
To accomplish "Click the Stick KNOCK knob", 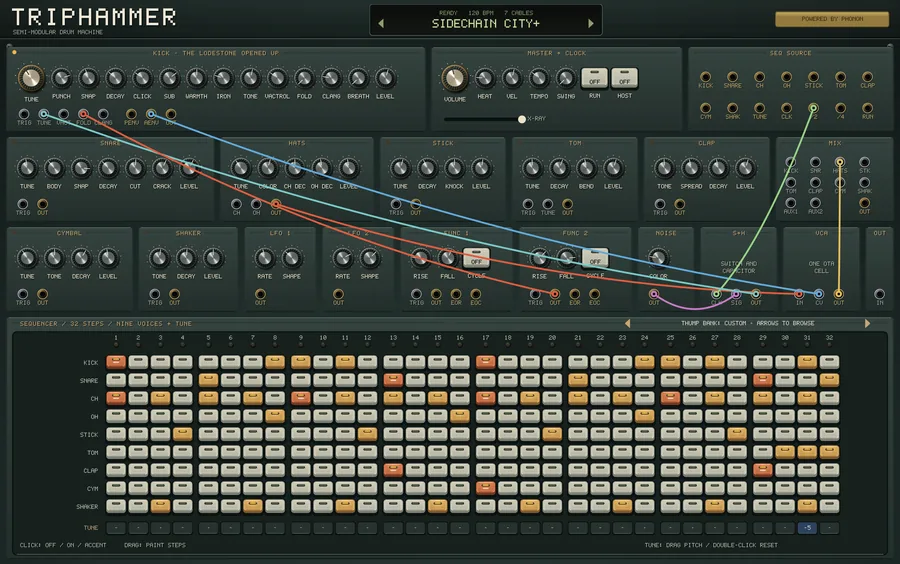I will (x=454, y=168).
